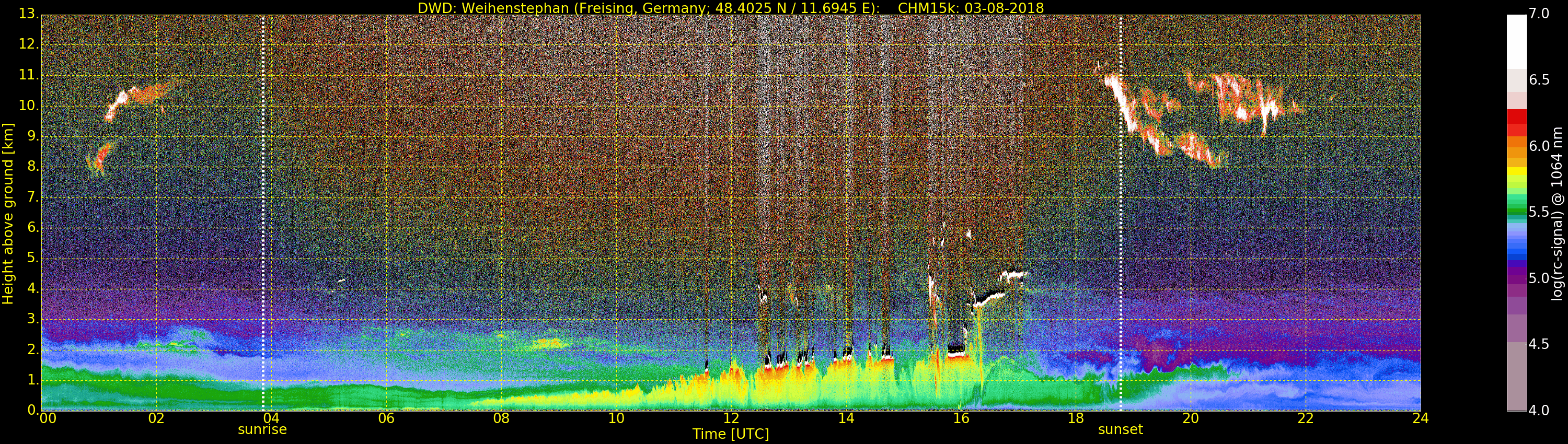Click the colorbar tick label '5.0'
Screen dimensions: 1568x444
point(1539,278)
